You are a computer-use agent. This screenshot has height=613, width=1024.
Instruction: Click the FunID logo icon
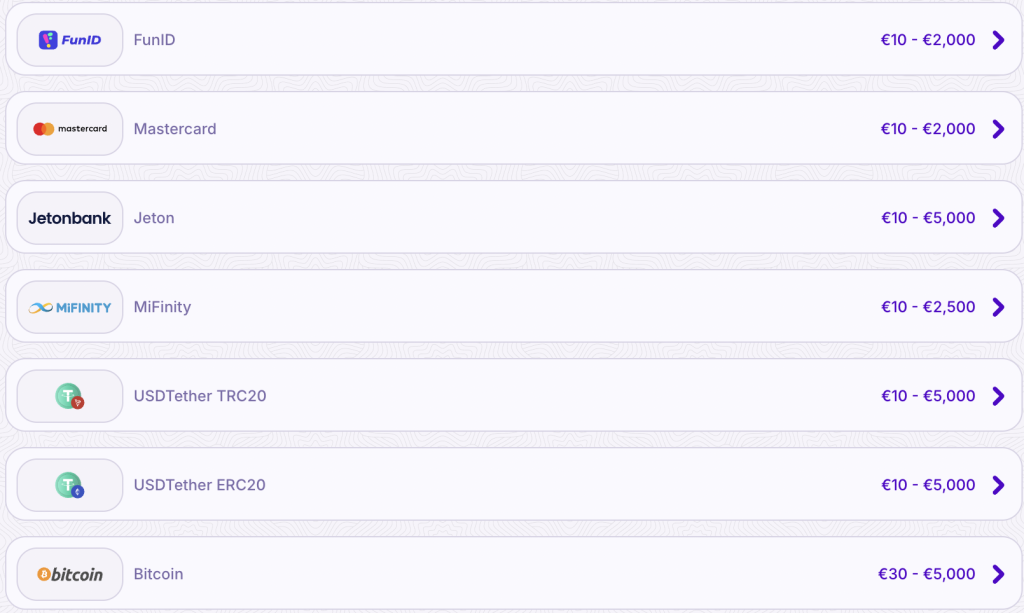tap(70, 40)
